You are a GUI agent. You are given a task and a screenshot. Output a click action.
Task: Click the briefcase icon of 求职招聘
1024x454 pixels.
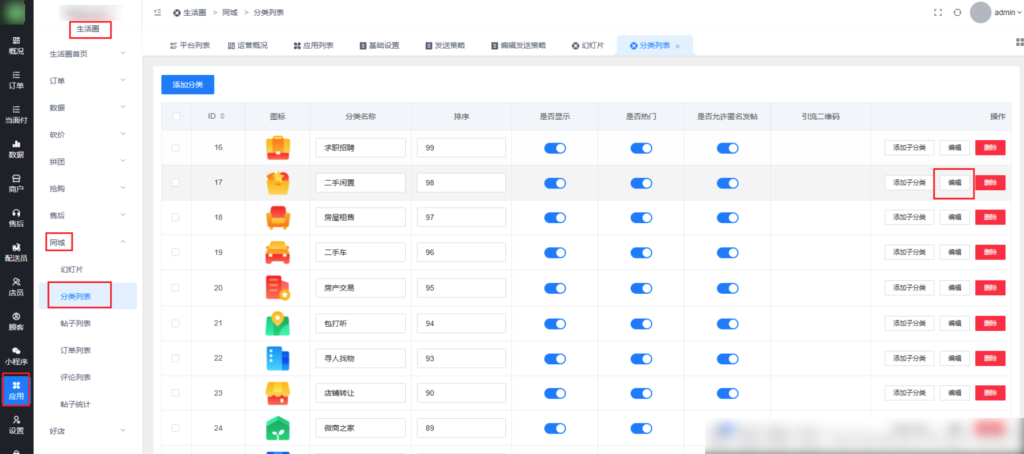tap(278, 148)
